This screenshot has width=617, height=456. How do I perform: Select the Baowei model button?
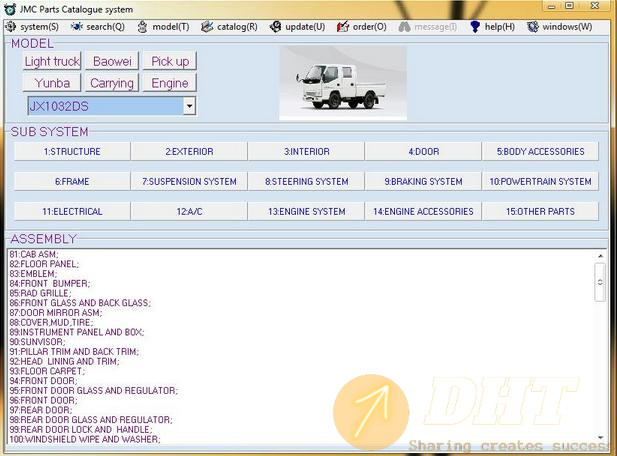(112, 61)
